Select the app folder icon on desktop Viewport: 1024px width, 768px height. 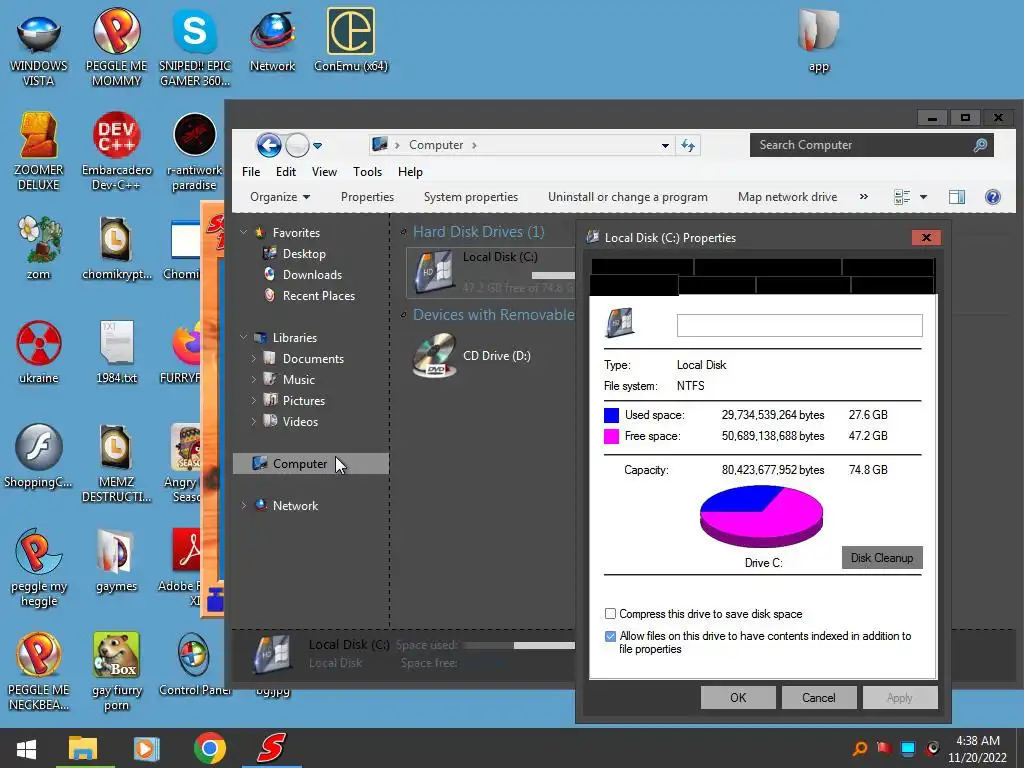818,40
